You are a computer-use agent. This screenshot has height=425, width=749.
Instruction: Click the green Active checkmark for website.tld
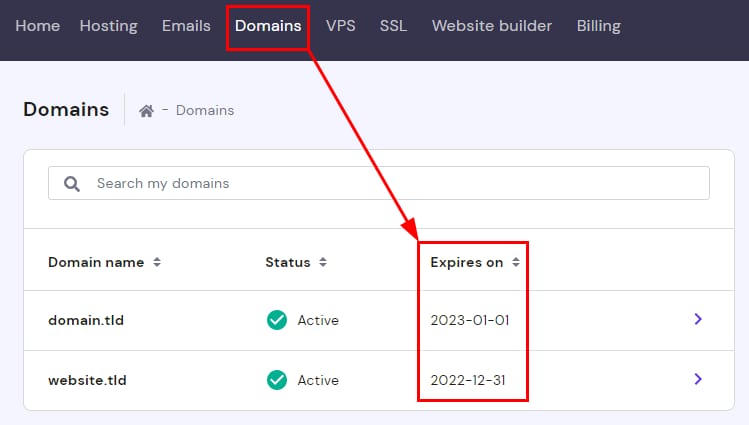pos(277,380)
